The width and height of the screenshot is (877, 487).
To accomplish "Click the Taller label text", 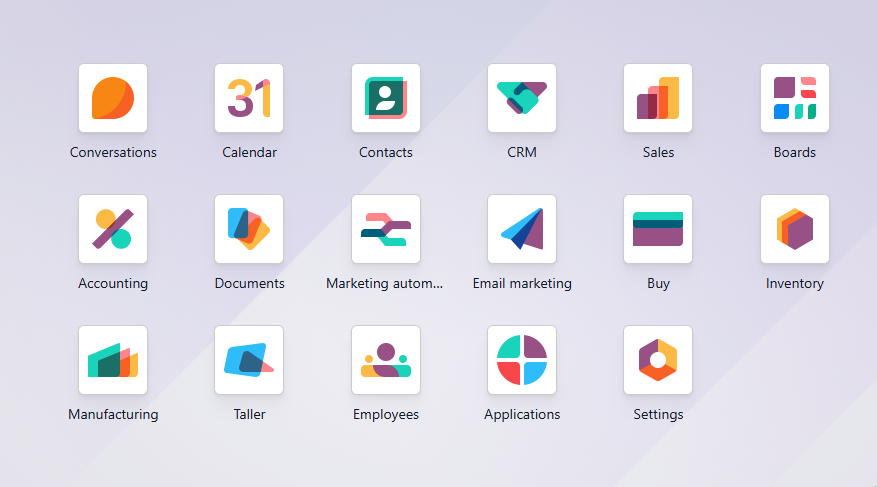I will point(249,414).
